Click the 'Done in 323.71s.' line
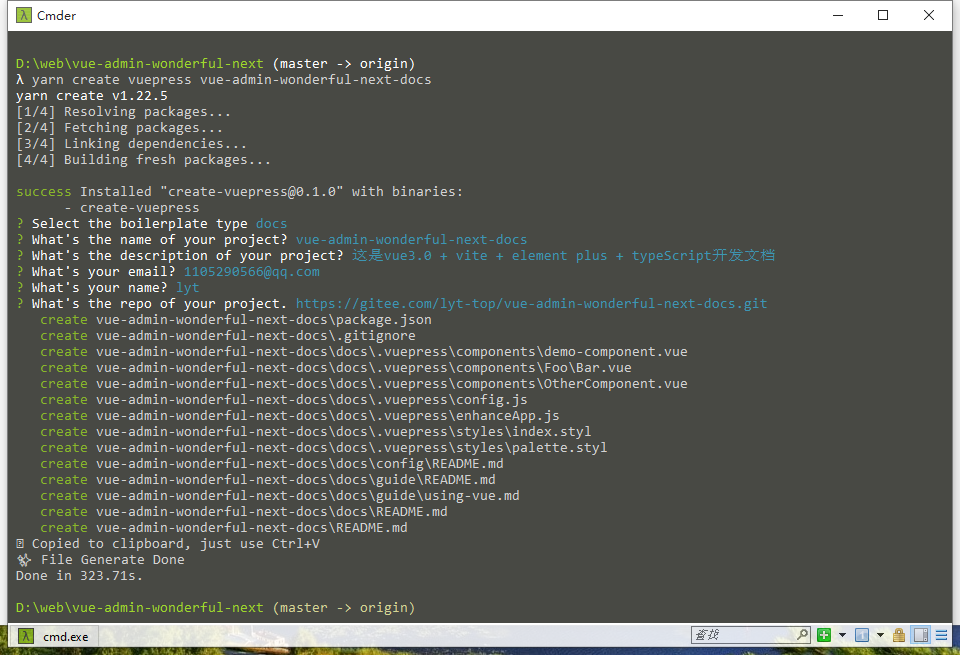This screenshot has height=655, width=960. point(79,575)
